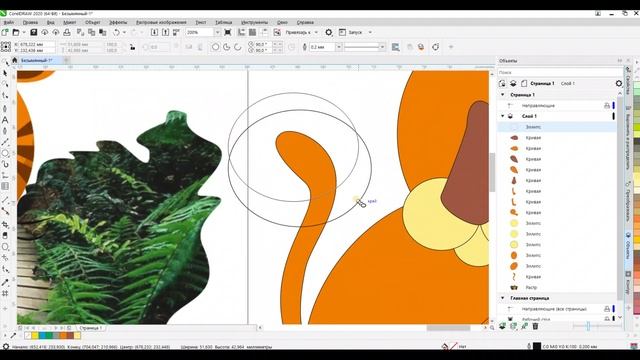The width and height of the screenshot is (640, 360).
Task: Select the Растр object row in Objects panel
Action: [x=557, y=287]
